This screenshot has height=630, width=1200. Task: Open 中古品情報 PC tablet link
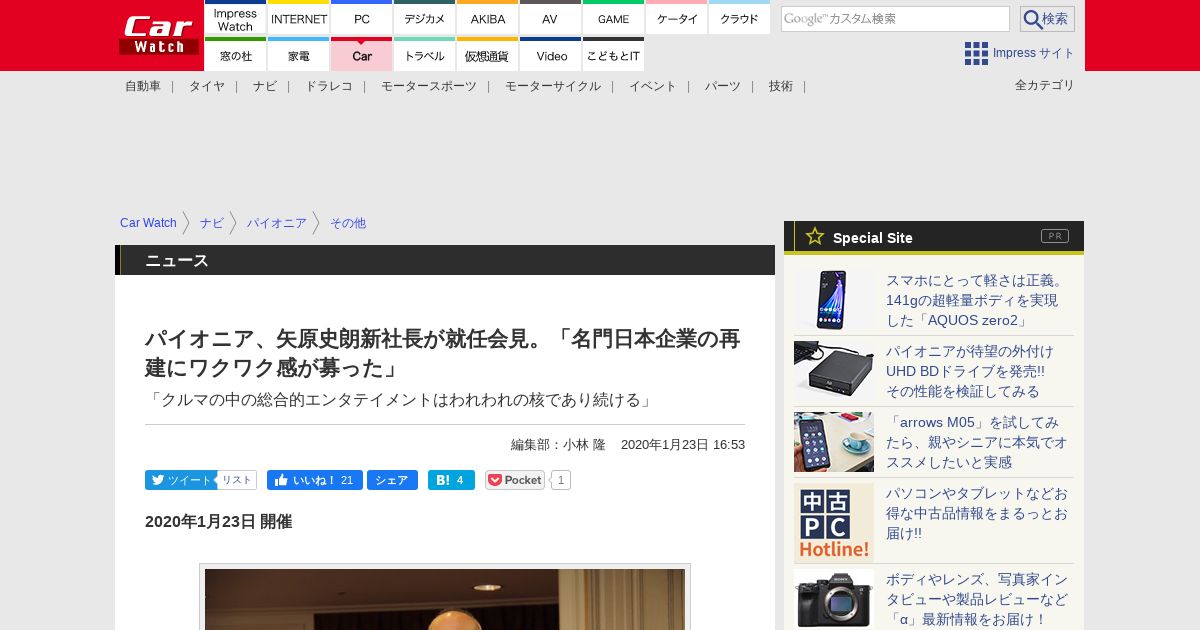coord(977,513)
